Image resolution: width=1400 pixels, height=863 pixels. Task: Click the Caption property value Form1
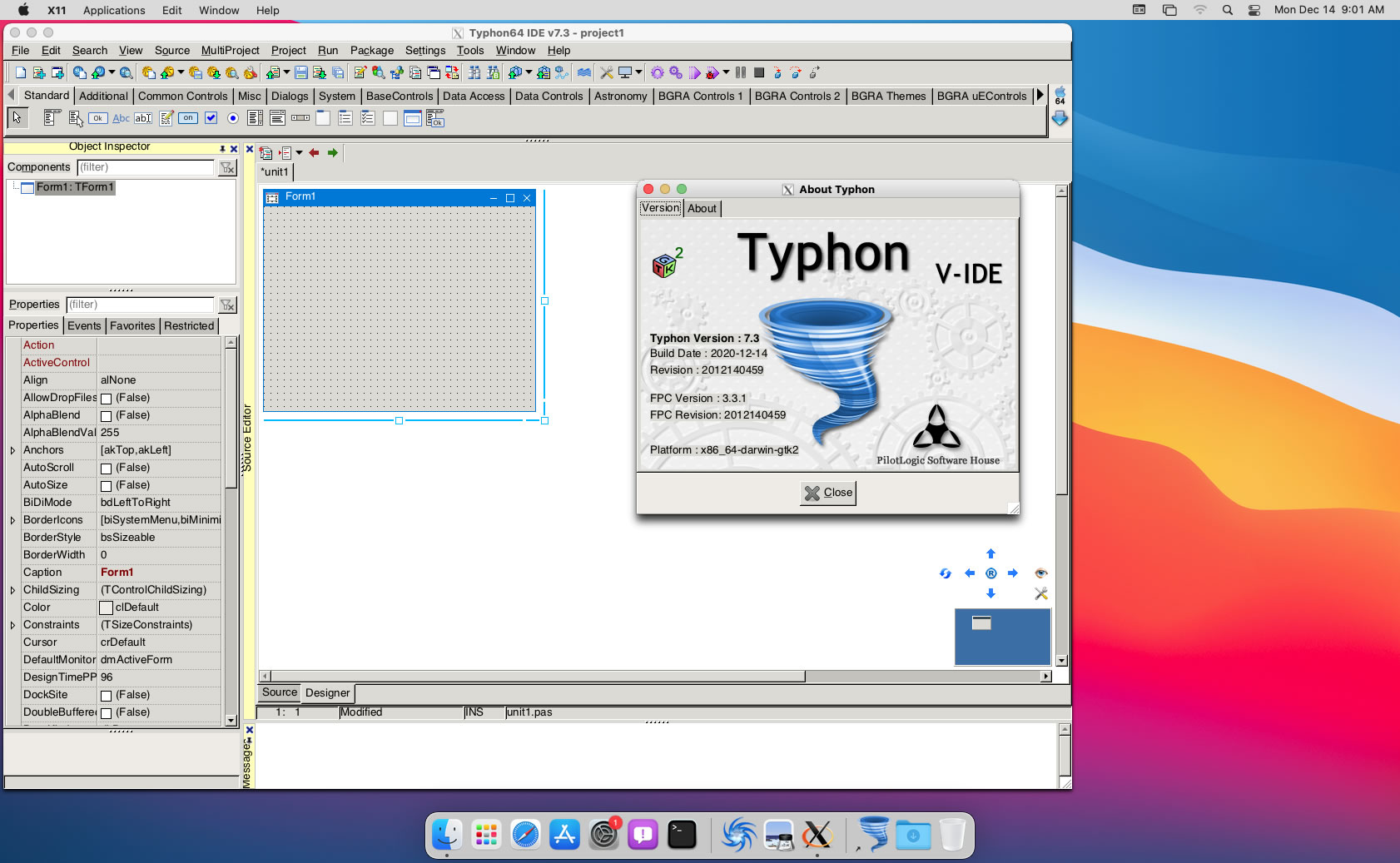click(117, 573)
